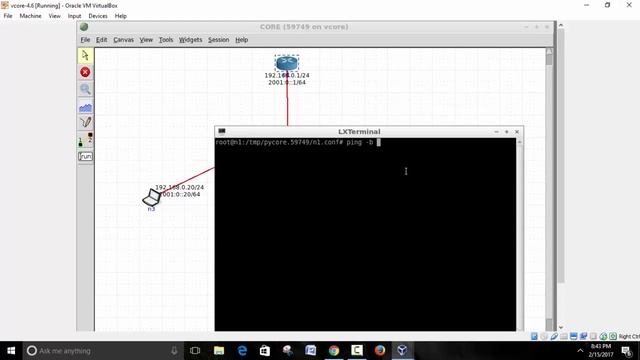Close the LXTerminal window
Image resolution: width=640 pixels, height=360 pixels.
[517, 131]
